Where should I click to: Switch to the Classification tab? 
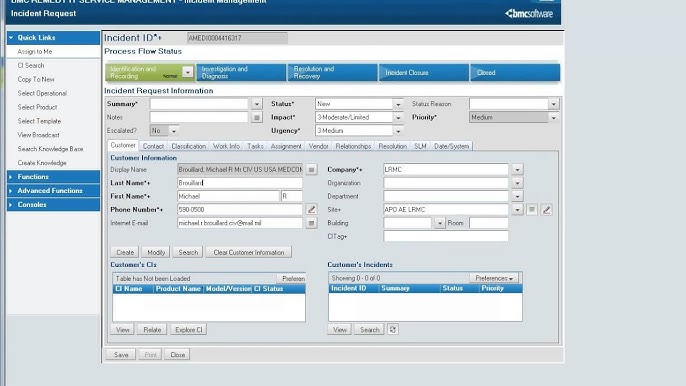[x=189, y=146]
